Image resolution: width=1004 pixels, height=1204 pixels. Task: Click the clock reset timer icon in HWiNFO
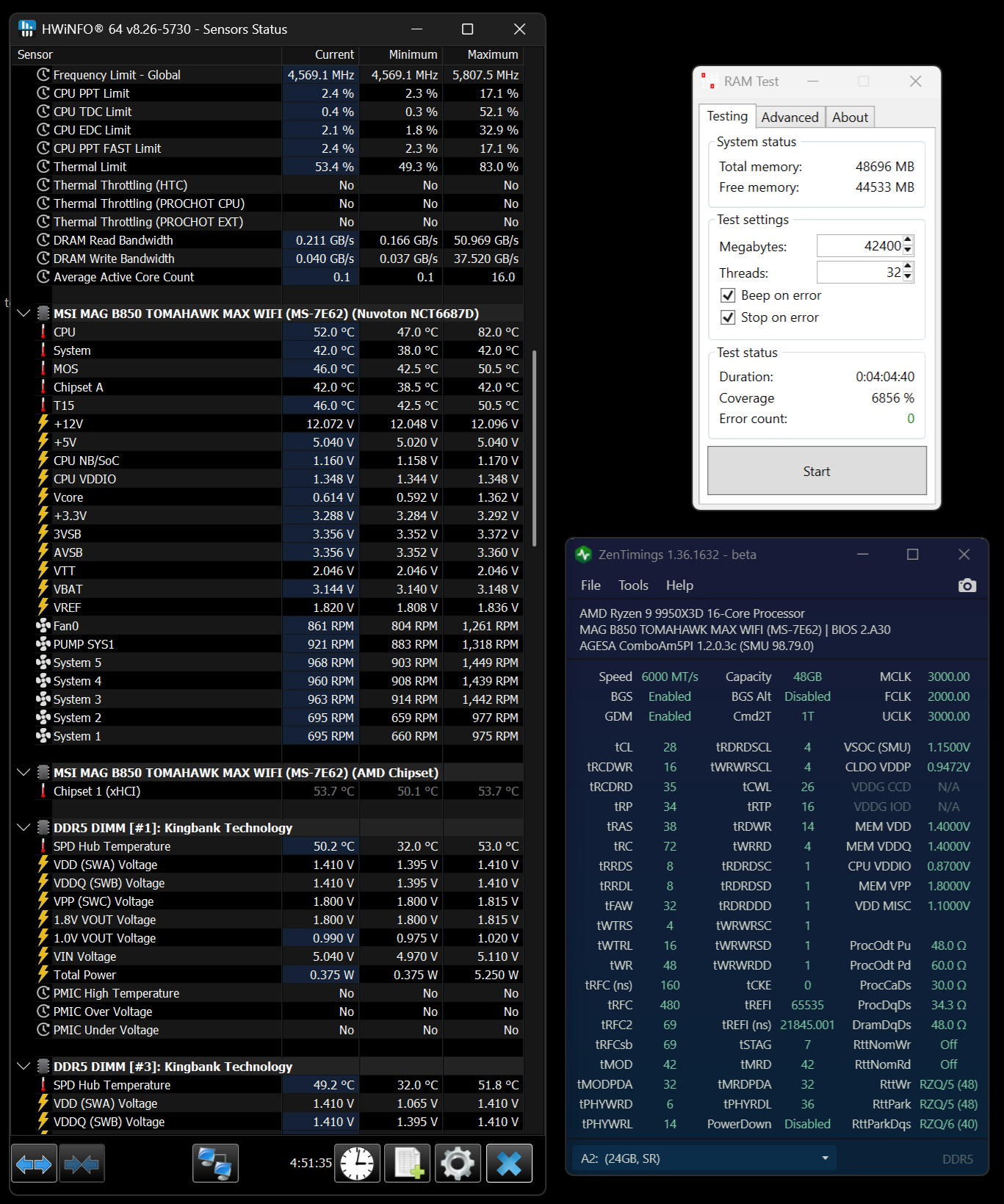pos(357,1164)
